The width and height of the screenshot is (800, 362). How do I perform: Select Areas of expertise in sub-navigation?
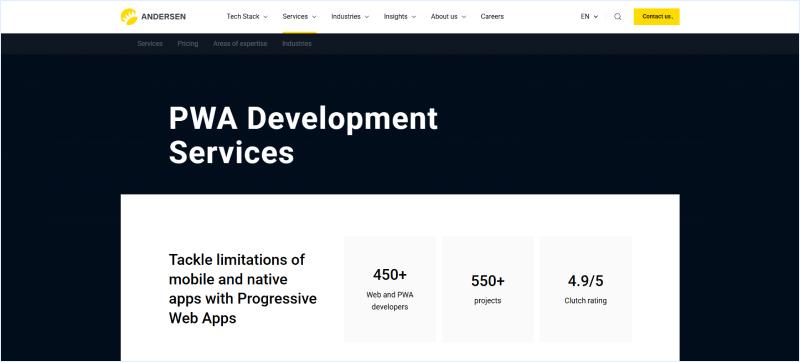[240, 44]
